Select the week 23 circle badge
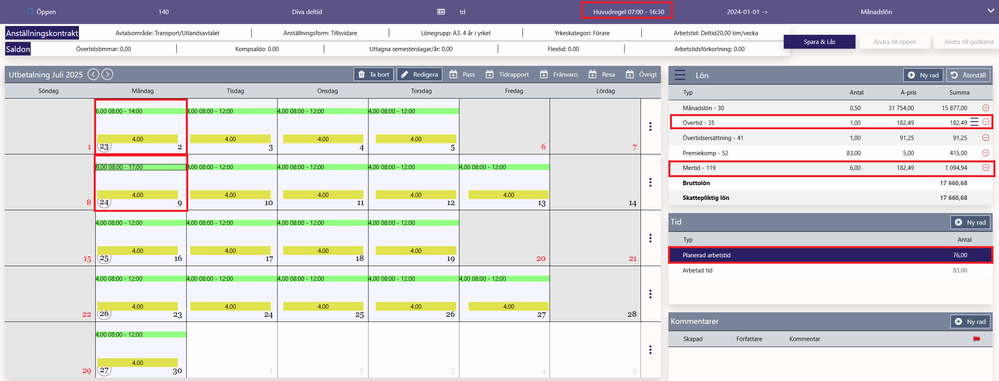 (104, 147)
